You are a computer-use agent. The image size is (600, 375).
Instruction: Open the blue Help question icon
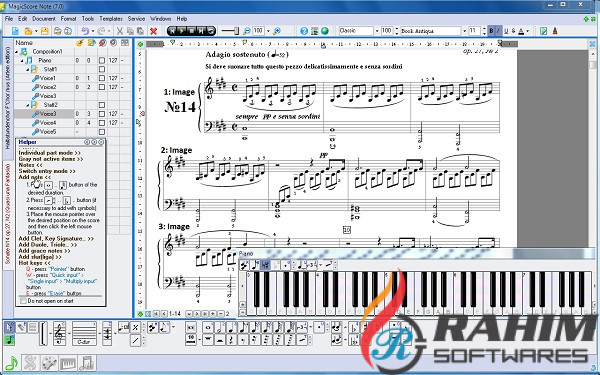click(x=304, y=31)
